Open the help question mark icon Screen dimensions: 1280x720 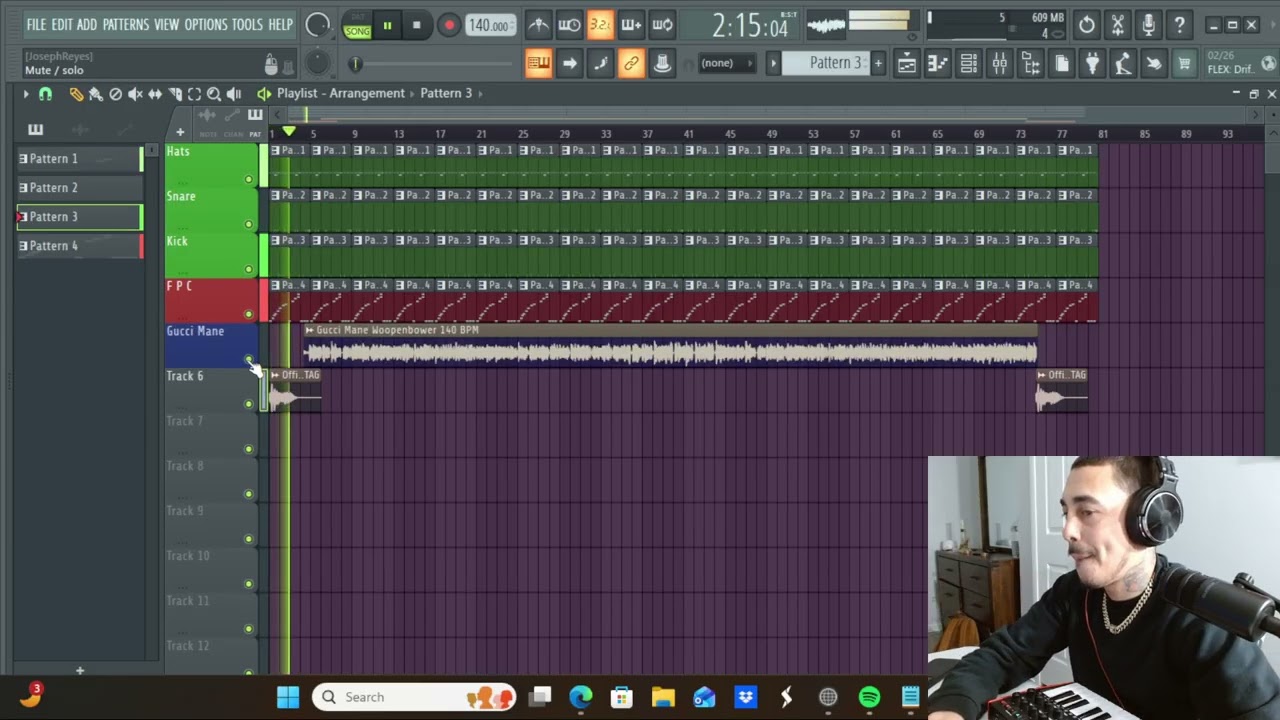(x=1180, y=25)
